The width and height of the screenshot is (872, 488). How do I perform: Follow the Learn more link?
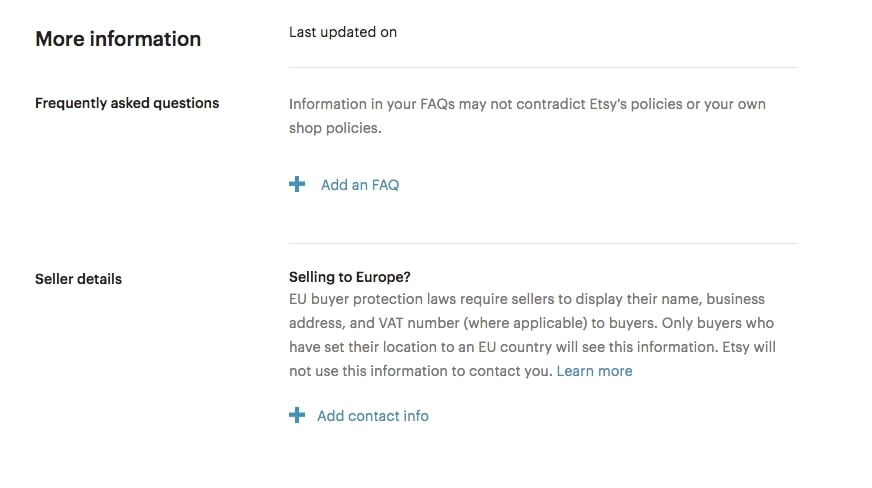(x=594, y=371)
